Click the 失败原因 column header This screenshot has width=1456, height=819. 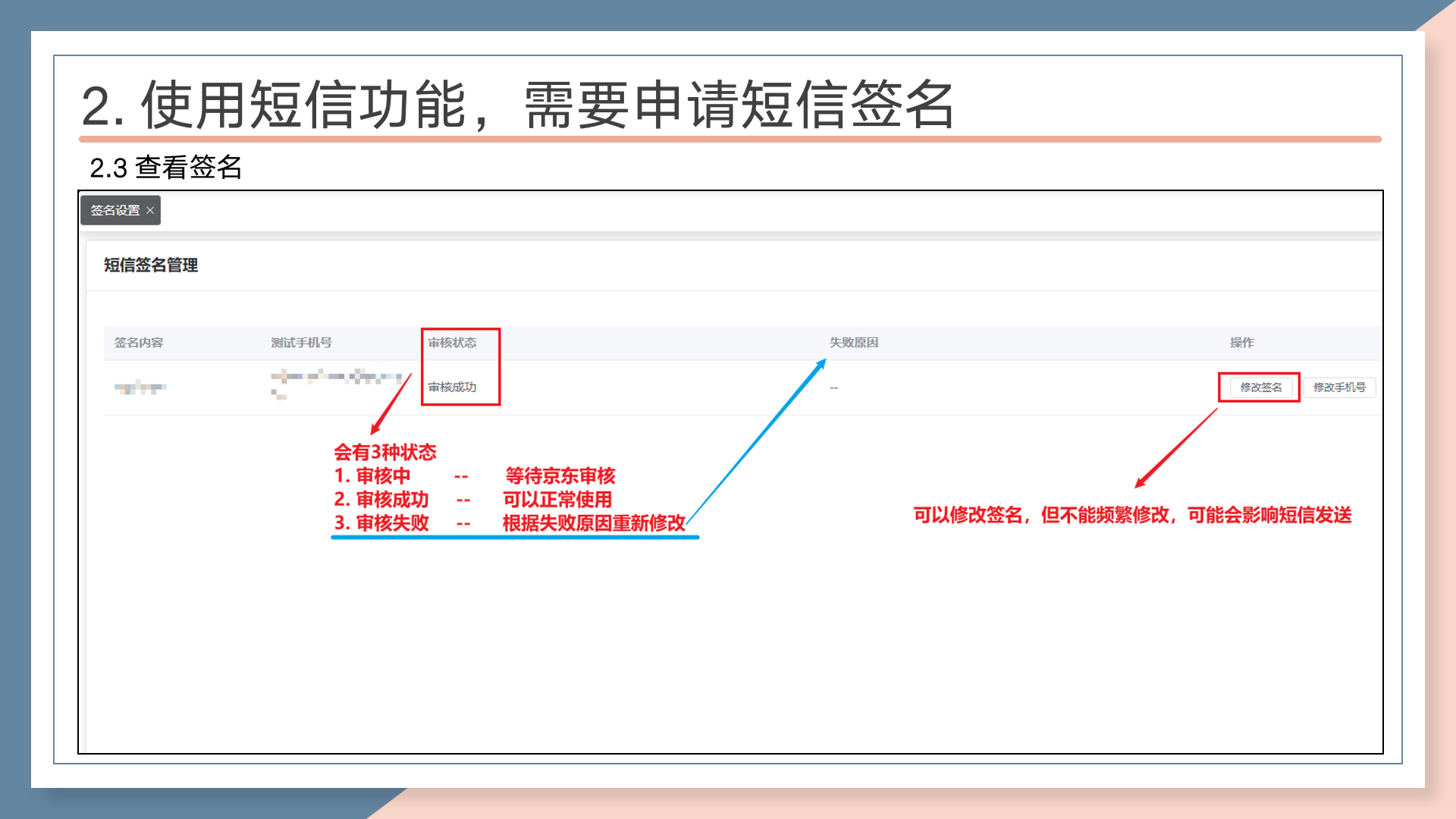pos(853,343)
